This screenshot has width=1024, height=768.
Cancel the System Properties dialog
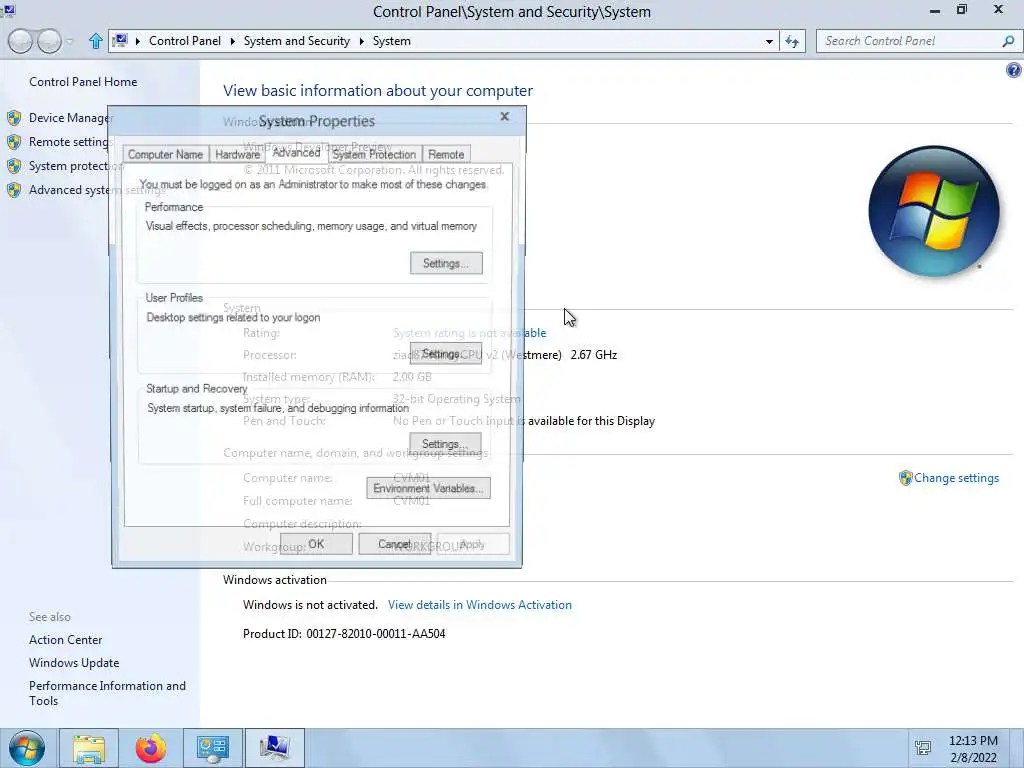coord(394,544)
